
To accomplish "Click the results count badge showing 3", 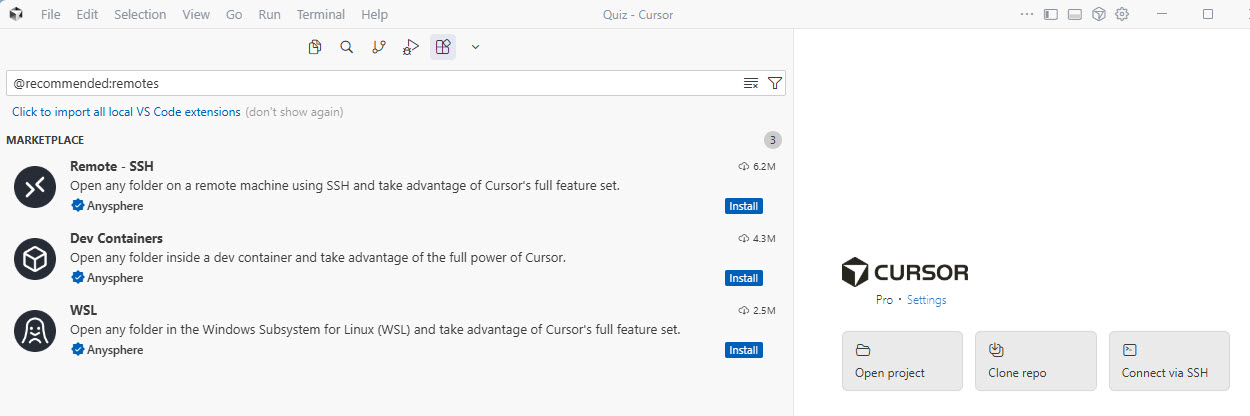I will coord(772,140).
